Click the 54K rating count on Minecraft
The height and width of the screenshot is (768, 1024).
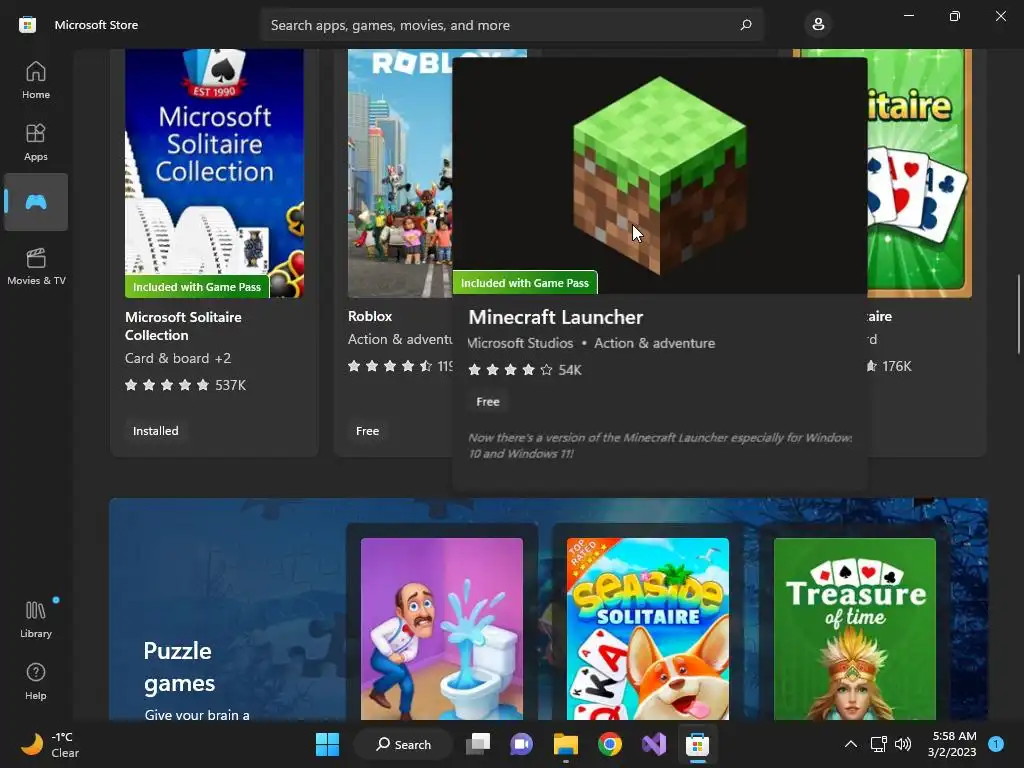click(x=569, y=370)
